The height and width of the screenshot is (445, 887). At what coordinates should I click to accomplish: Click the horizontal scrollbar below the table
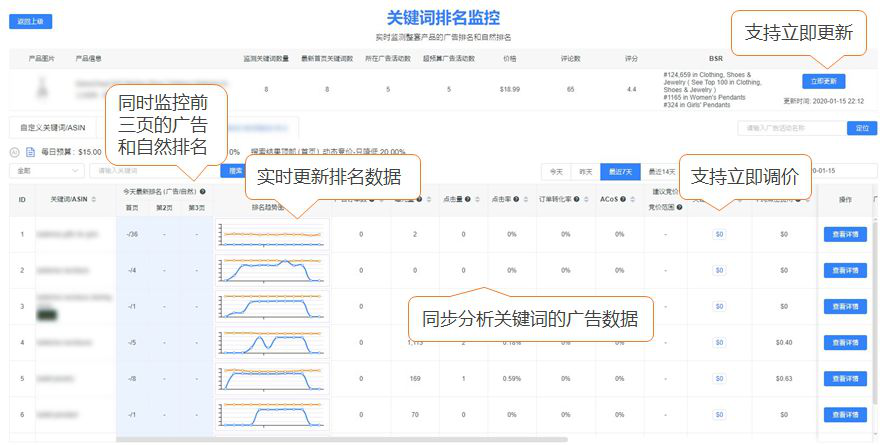tap(342, 439)
